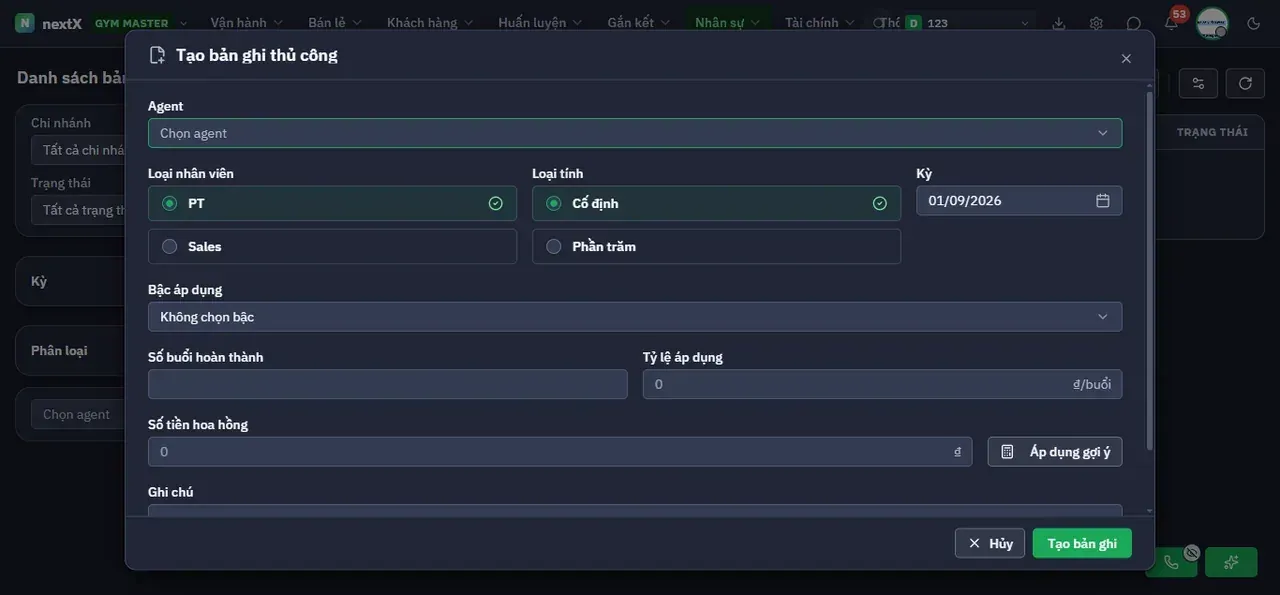Screen dimensions: 1280x595
Task: Open the calendar icon in Kỳ field
Action: 1103,200
